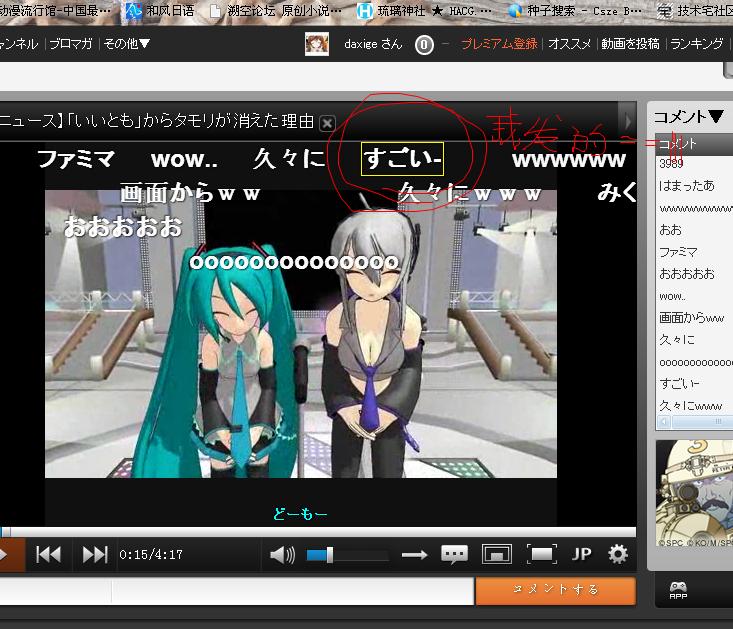Switch to browser fullscreen mode icon

496,555
